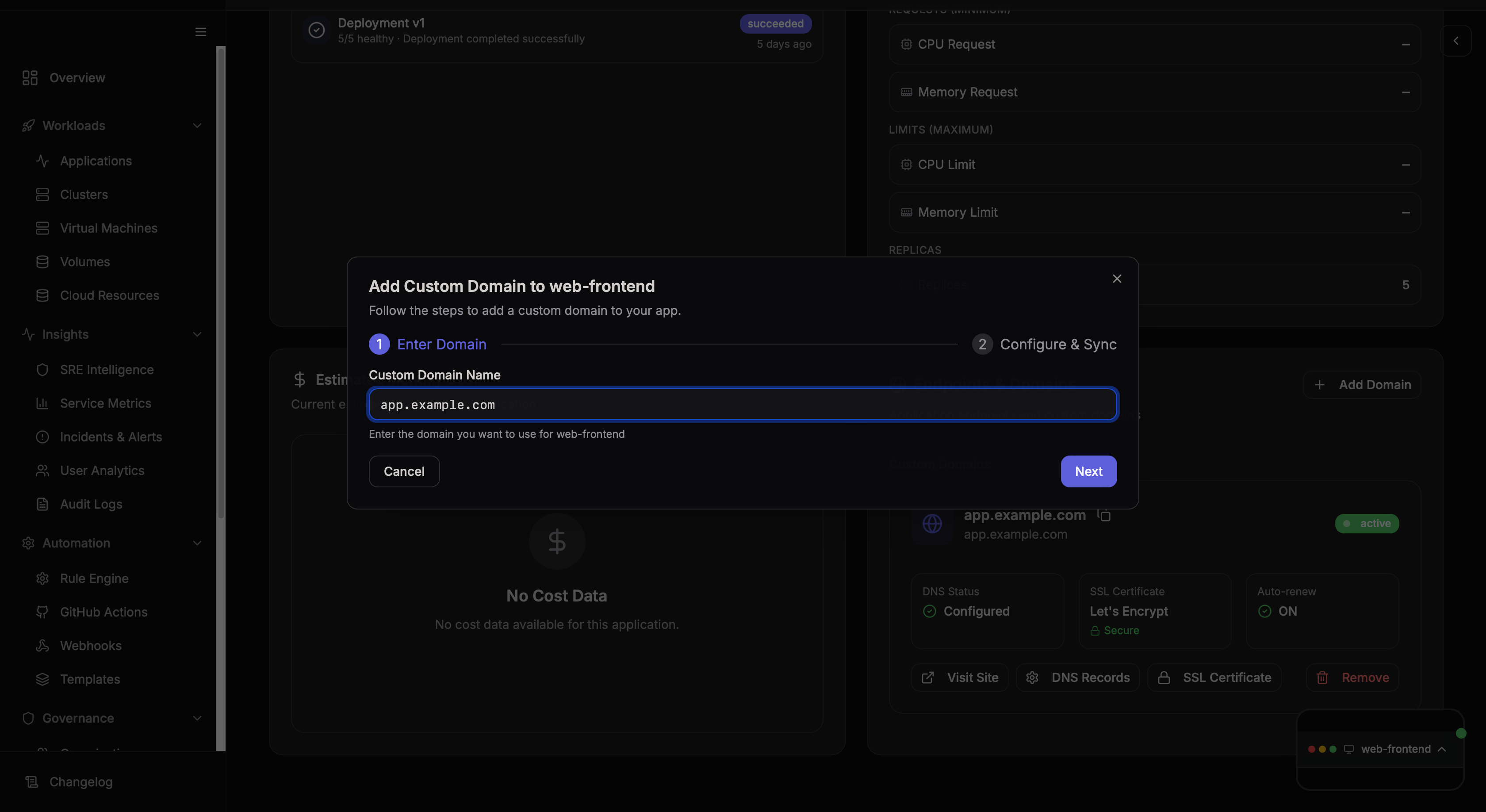Screen dimensions: 1486x812
Task: Click the Cancel button in the dialog
Action: [x=404, y=471]
